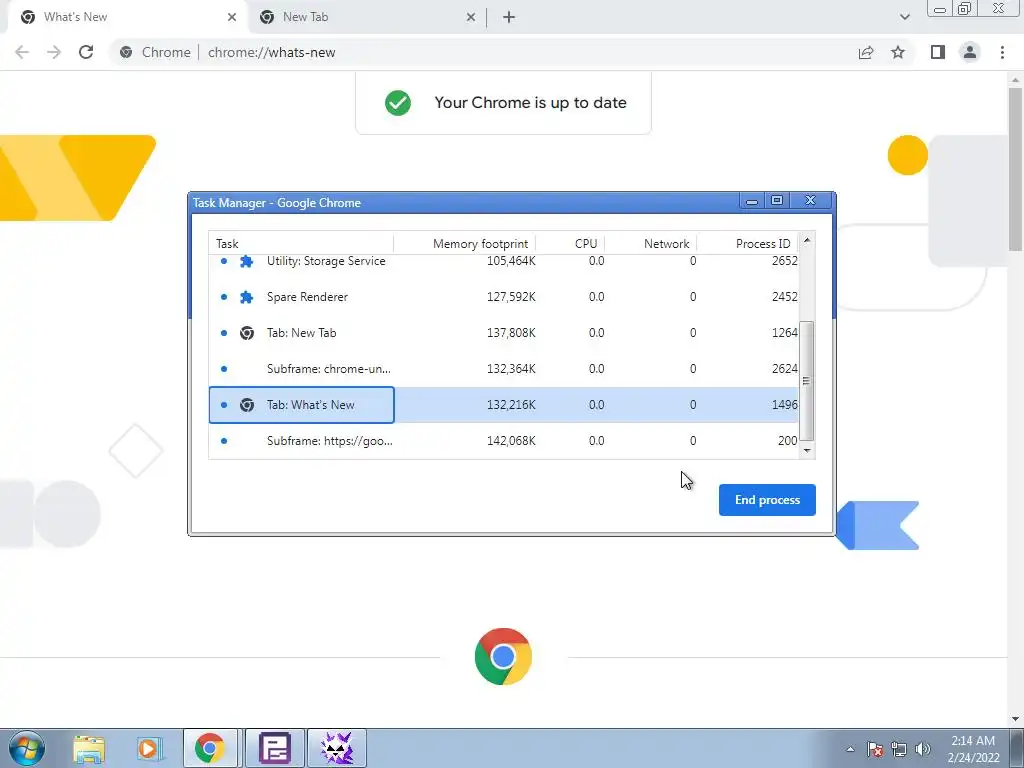Sort by the Task column header

[301, 244]
